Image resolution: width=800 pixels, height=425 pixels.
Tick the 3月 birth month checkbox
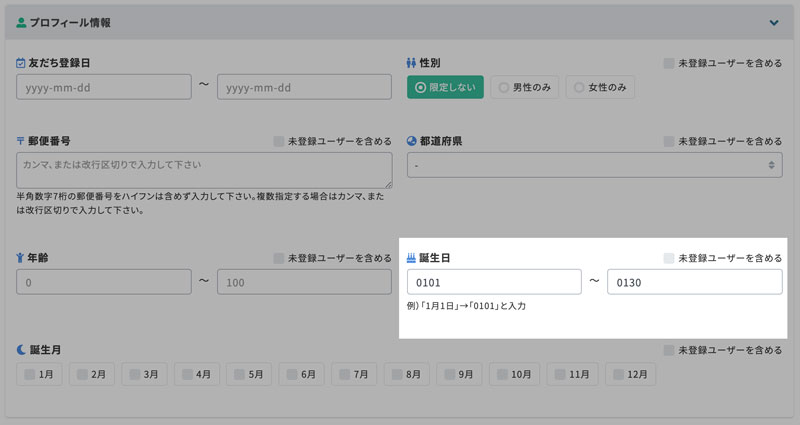(135, 374)
